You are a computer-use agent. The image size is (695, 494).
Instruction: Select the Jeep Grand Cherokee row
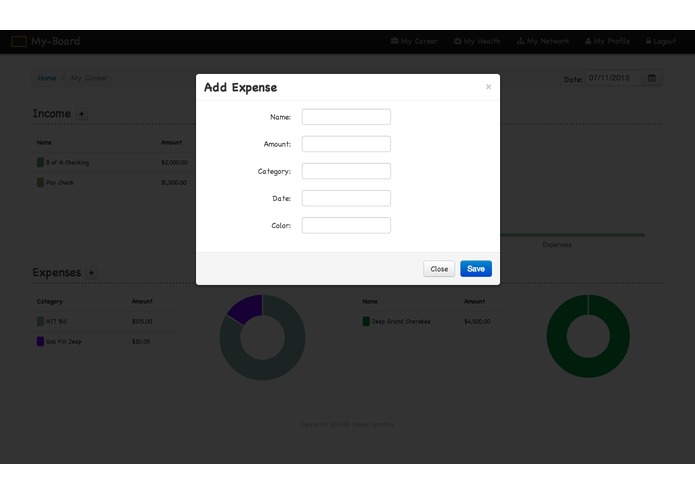click(434, 322)
